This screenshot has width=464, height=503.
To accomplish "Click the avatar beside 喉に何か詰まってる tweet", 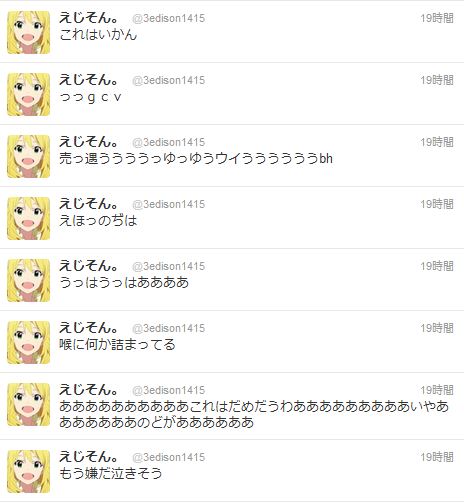I will (29, 342).
